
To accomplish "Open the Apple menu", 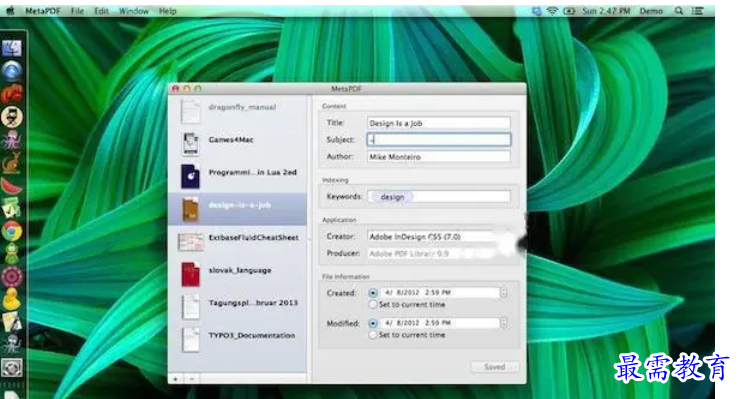I will (x=10, y=11).
